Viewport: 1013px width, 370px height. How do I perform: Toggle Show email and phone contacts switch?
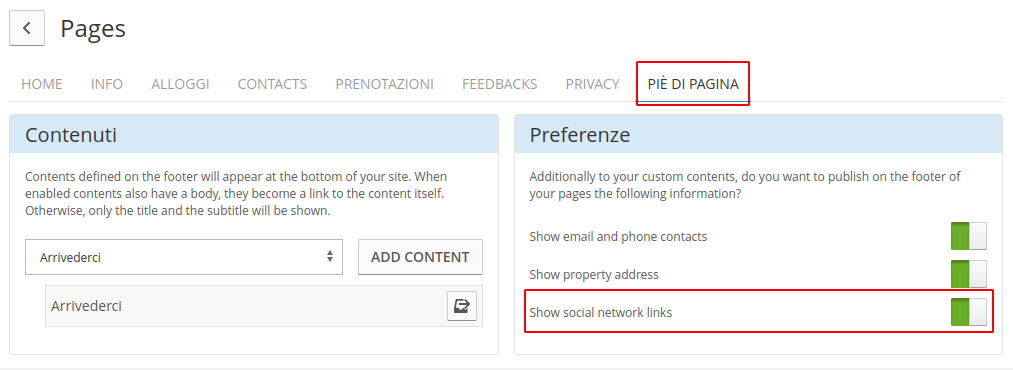tap(968, 236)
